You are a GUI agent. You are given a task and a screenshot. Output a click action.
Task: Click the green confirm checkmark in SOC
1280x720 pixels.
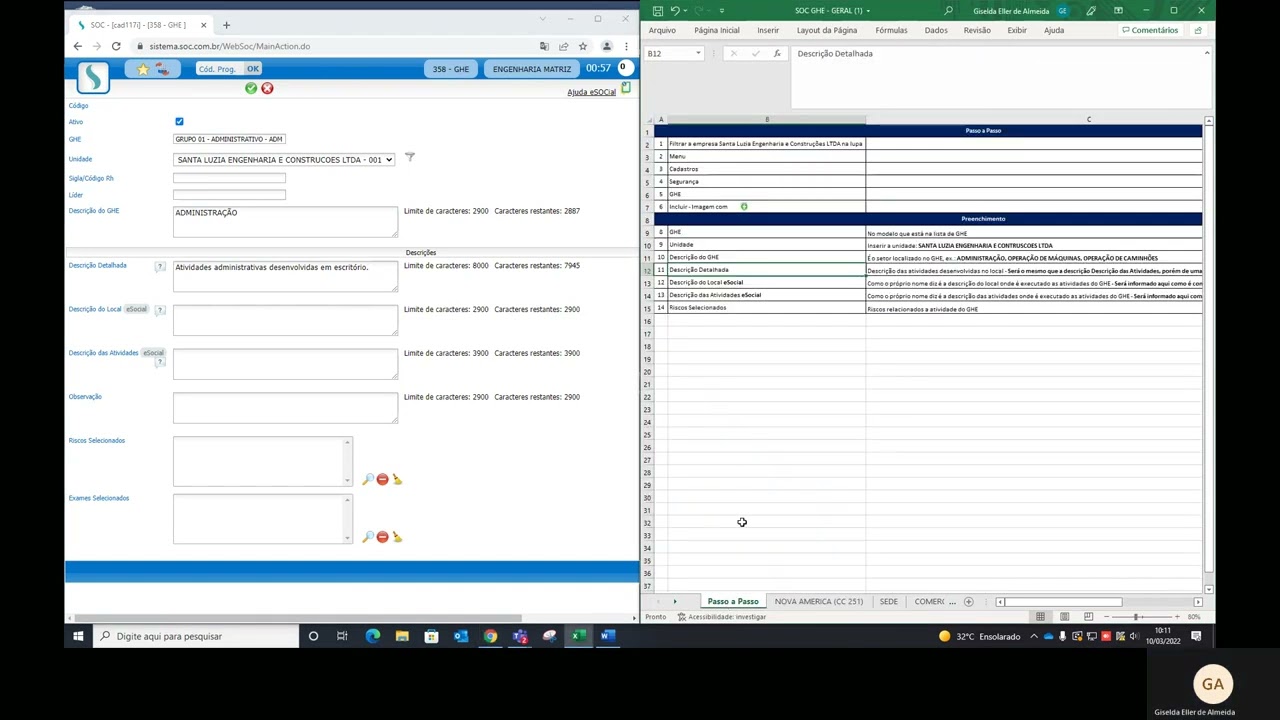(x=251, y=88)
